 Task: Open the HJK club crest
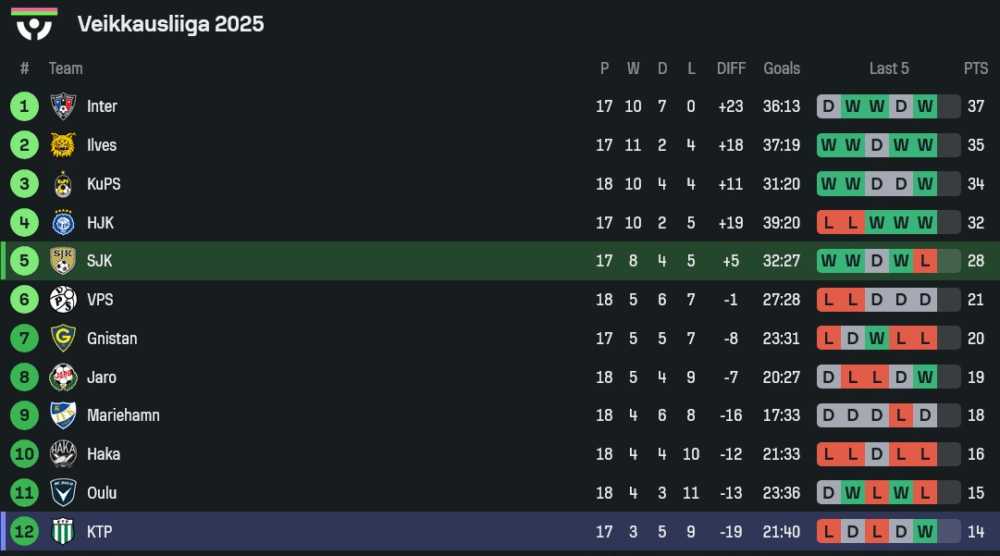click(63, 223)
